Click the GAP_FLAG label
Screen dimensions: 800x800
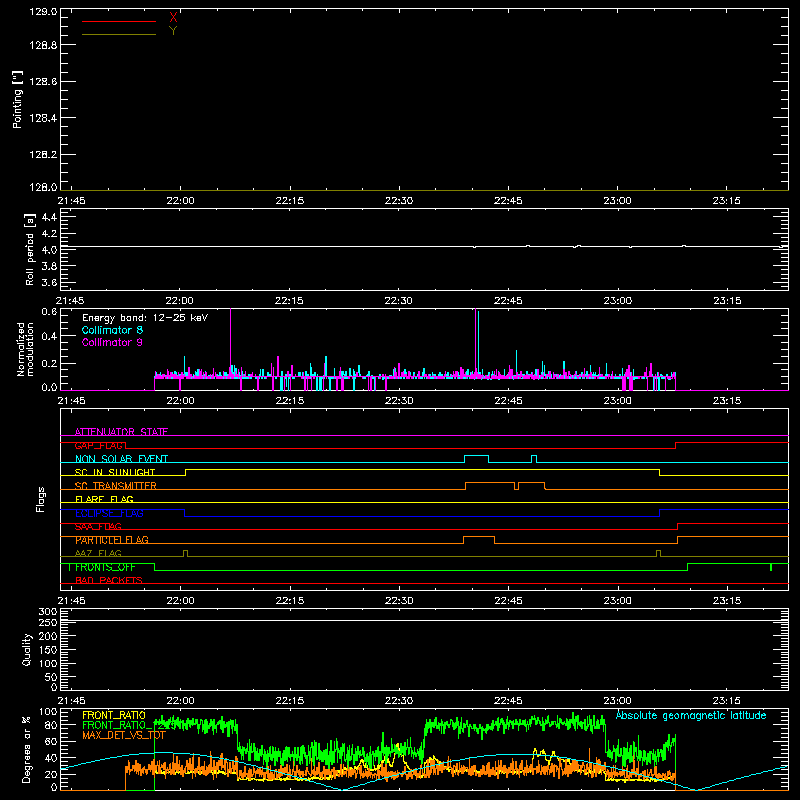pyautogui.click(x=100, y=445)
